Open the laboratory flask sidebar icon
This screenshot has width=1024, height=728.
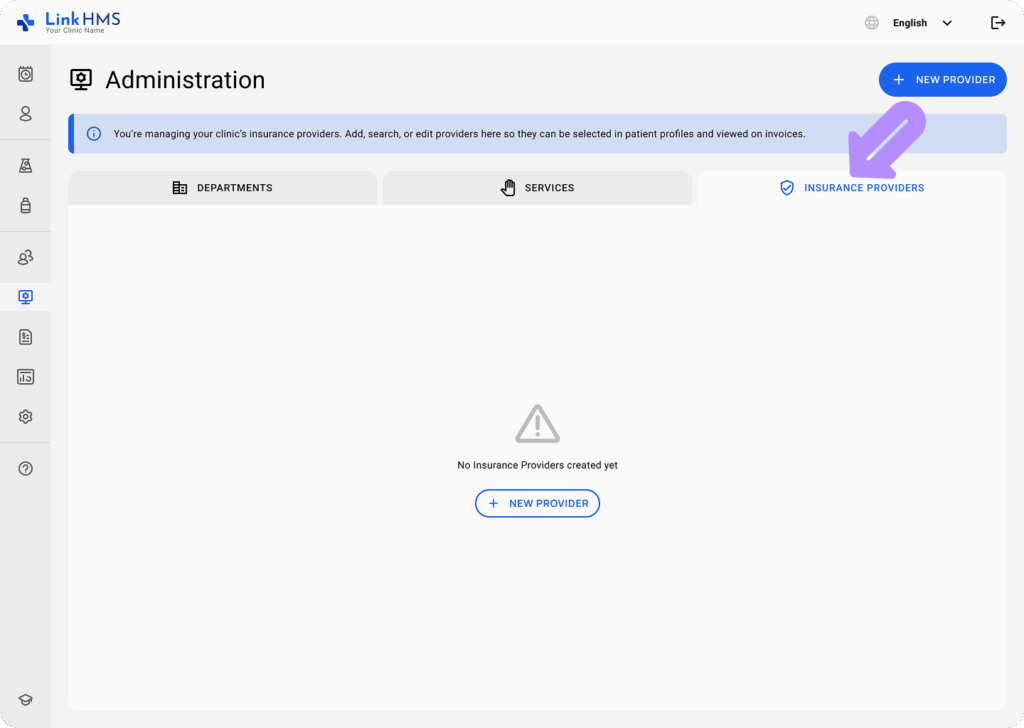tap(26, 166)
